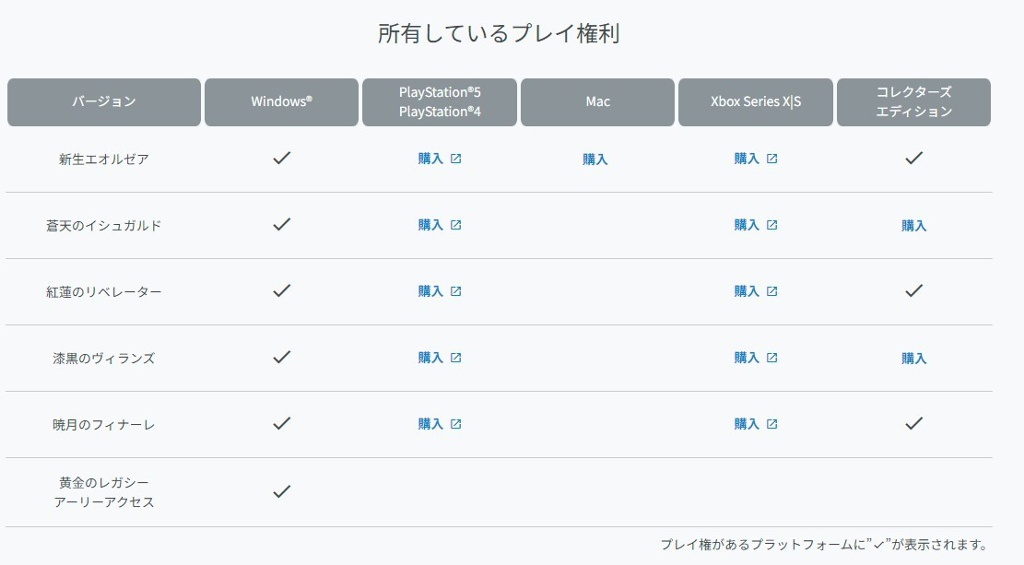Open external link icon for 蒼天のイシュガルド PlayStation

456,225
